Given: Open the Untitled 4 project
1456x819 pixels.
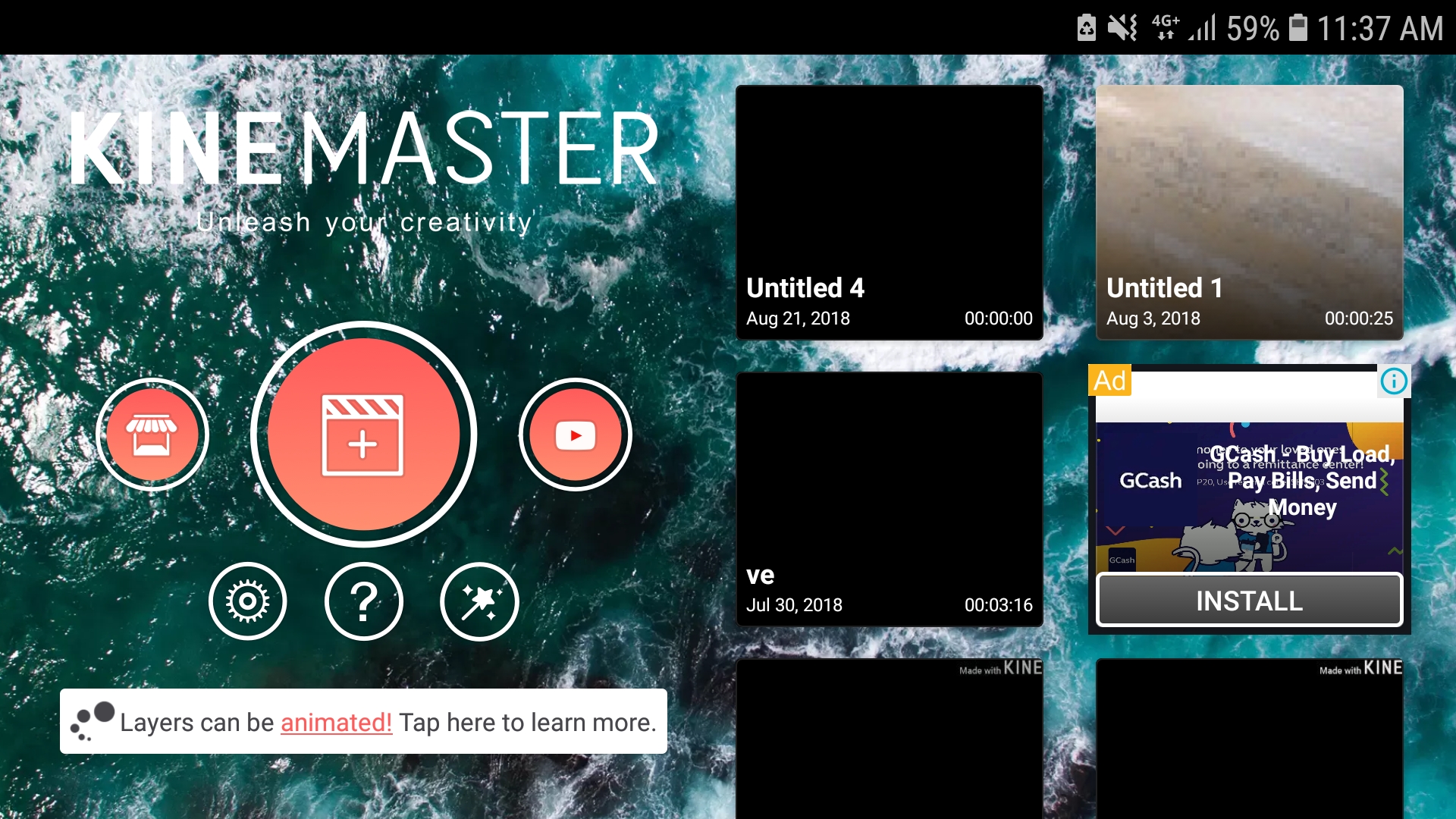Looking at the screenshot, I should [890, 212].
